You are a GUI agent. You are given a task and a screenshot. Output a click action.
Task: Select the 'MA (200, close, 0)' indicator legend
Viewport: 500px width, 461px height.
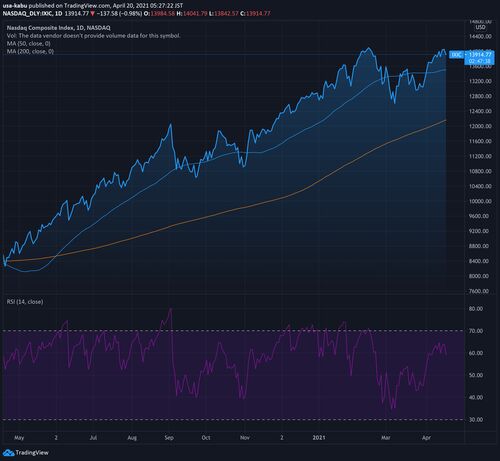[x=30, y=51]
